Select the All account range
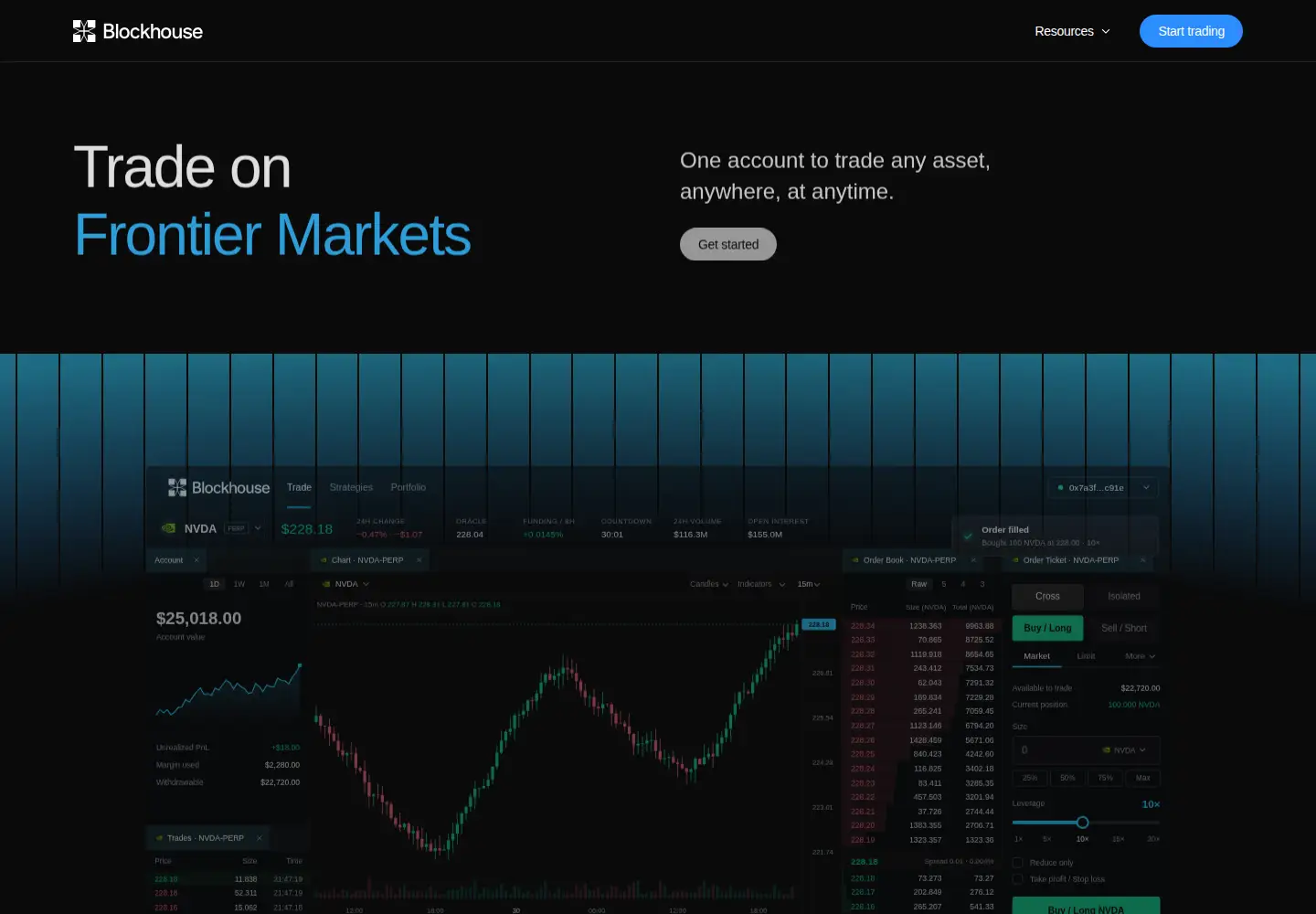 (289, 584)
